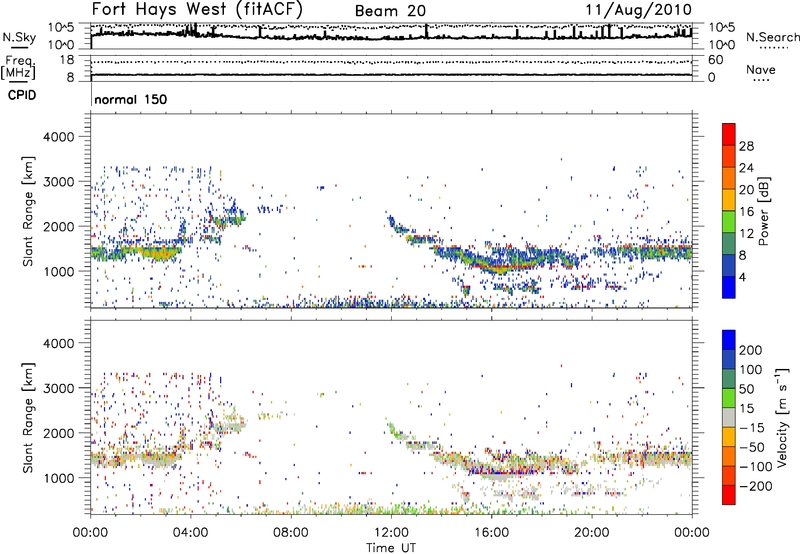Viewport: 800px width, 554px height.
Task: Click the dotted sample line under N.Search
Action: click(x=773, y=47)
